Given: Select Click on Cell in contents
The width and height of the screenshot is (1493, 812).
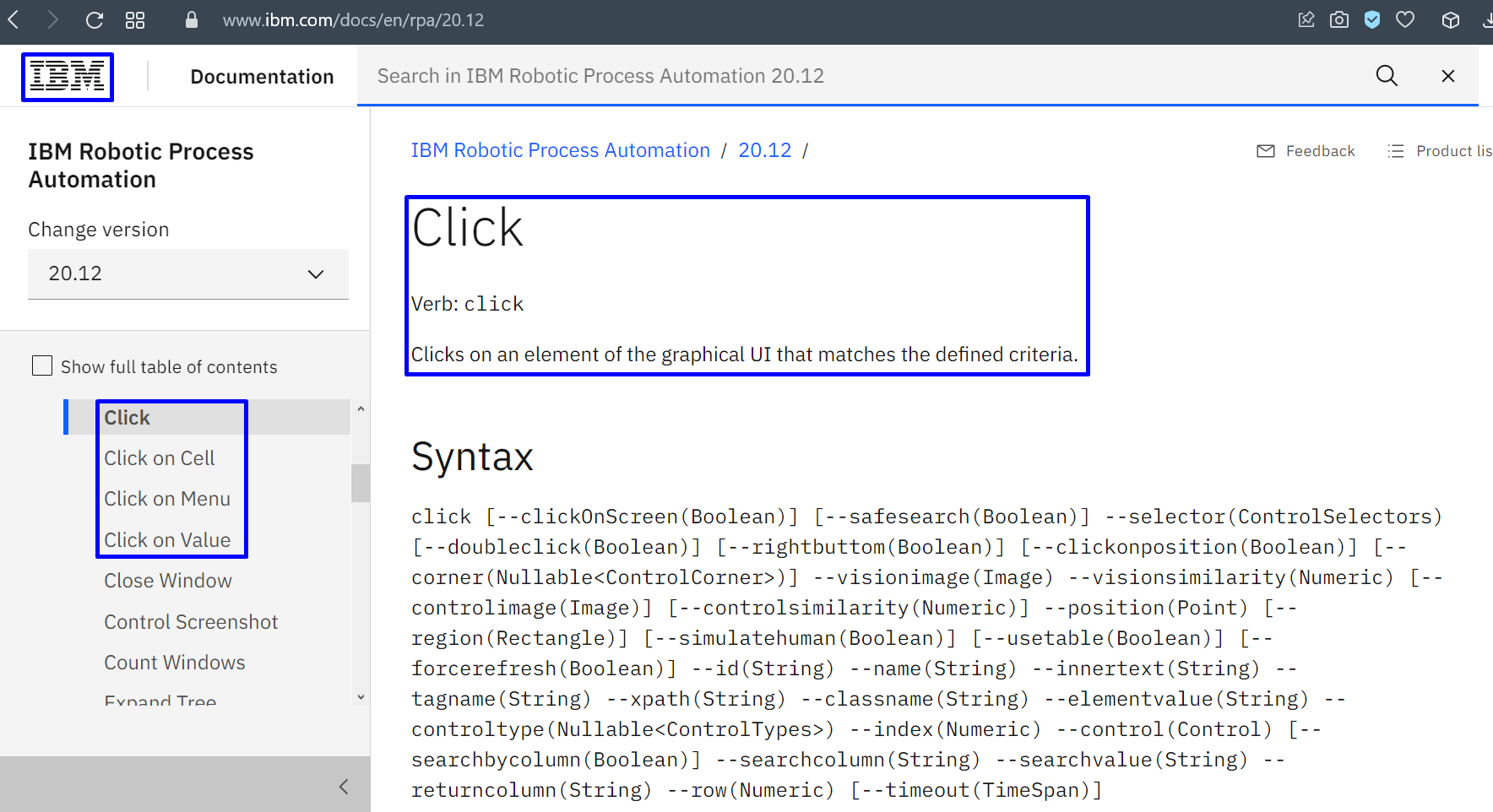Looking at the screenshot, I should click(x=160, y=458).
